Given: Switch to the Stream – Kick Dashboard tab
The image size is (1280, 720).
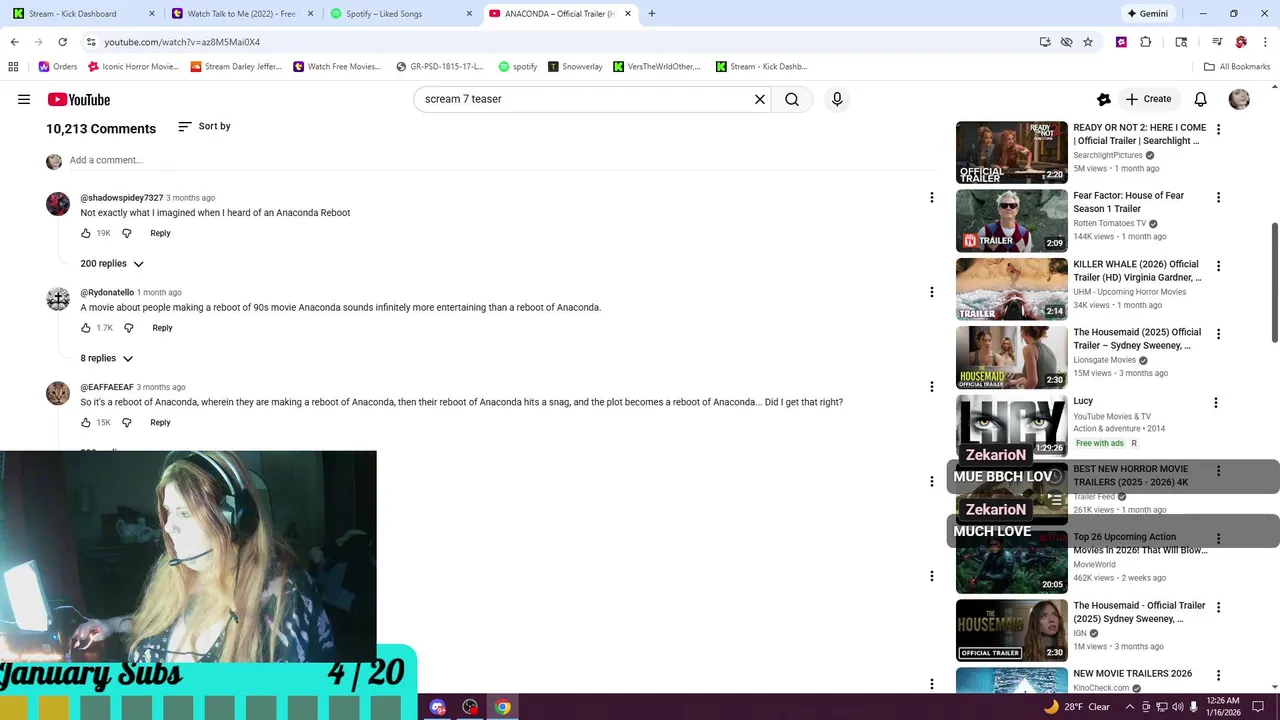Looking at the screenshot, I should pyautogui.click(x=81, y=14).
